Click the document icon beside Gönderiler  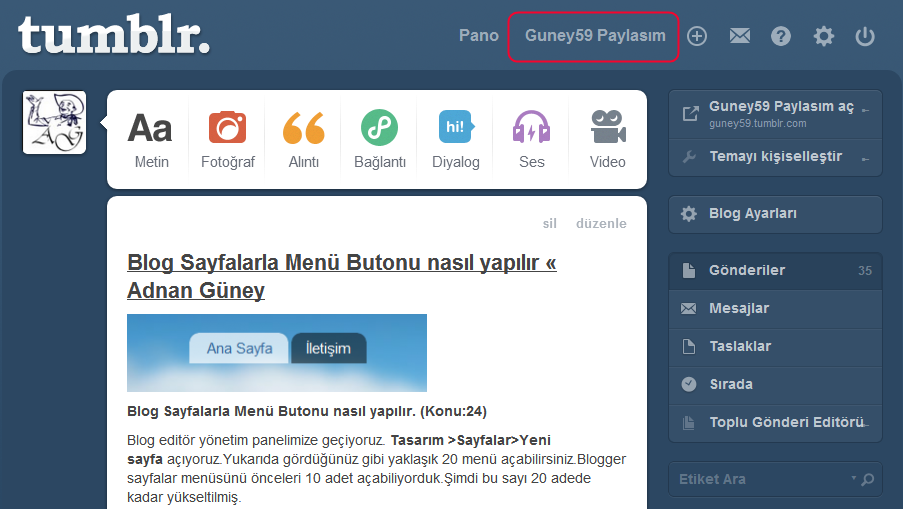(x=689, y=270)
